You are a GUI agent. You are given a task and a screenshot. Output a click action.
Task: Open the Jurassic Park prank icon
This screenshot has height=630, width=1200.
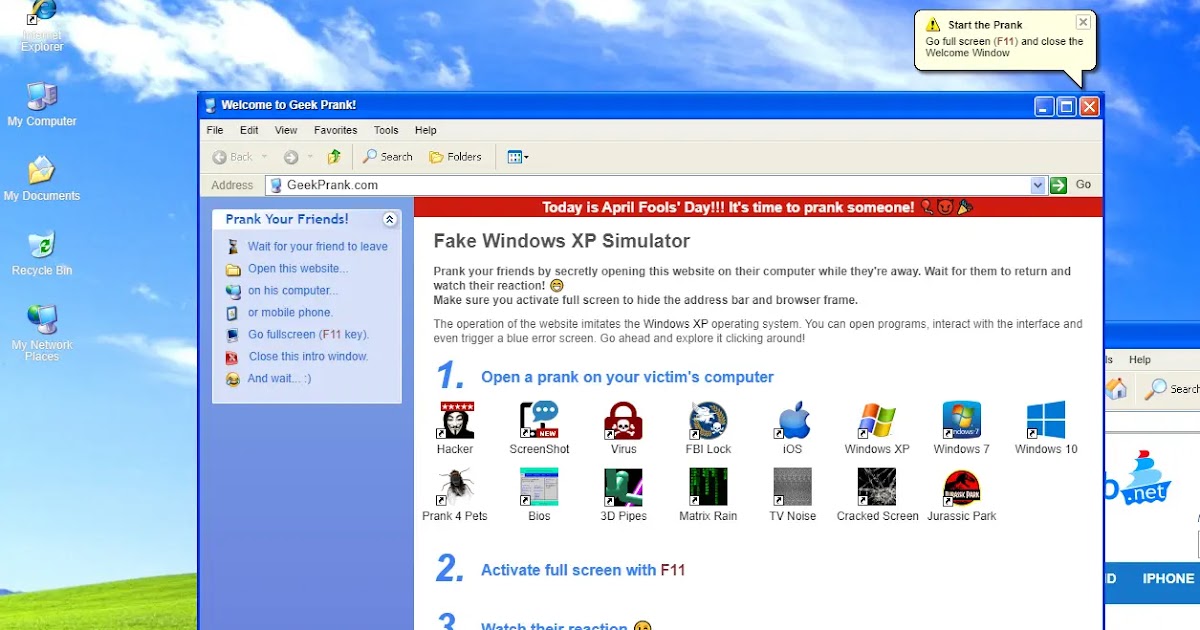tap(962, 488)
